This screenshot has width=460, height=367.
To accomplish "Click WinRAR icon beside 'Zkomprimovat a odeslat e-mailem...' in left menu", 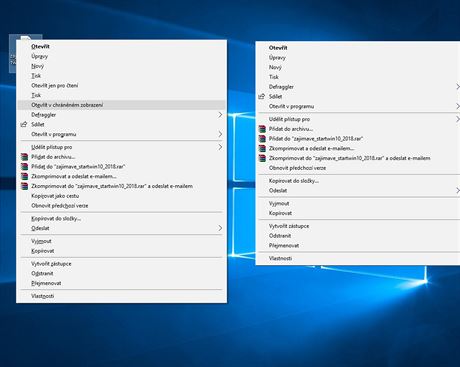I will [24, 176].
